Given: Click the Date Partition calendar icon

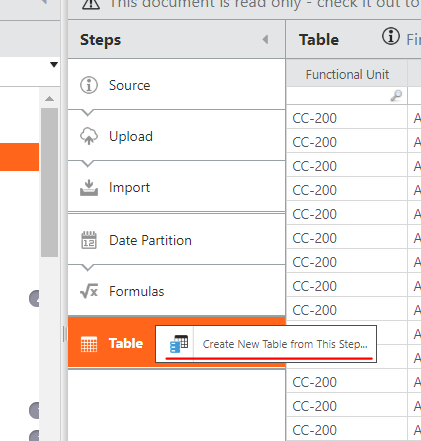Looking at the screenshot, I should (89, 240).
